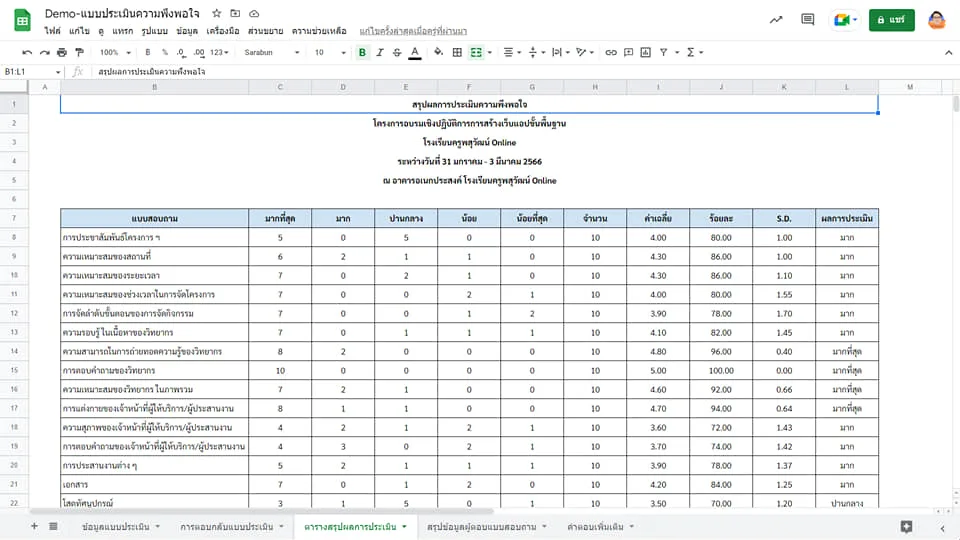Select the paint format tool

(79, 53)
